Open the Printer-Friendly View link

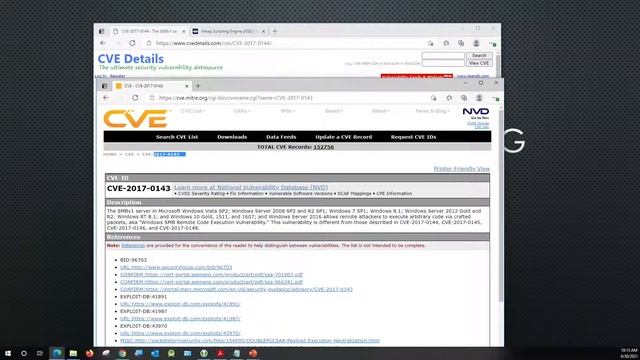[x=461, y=169]
